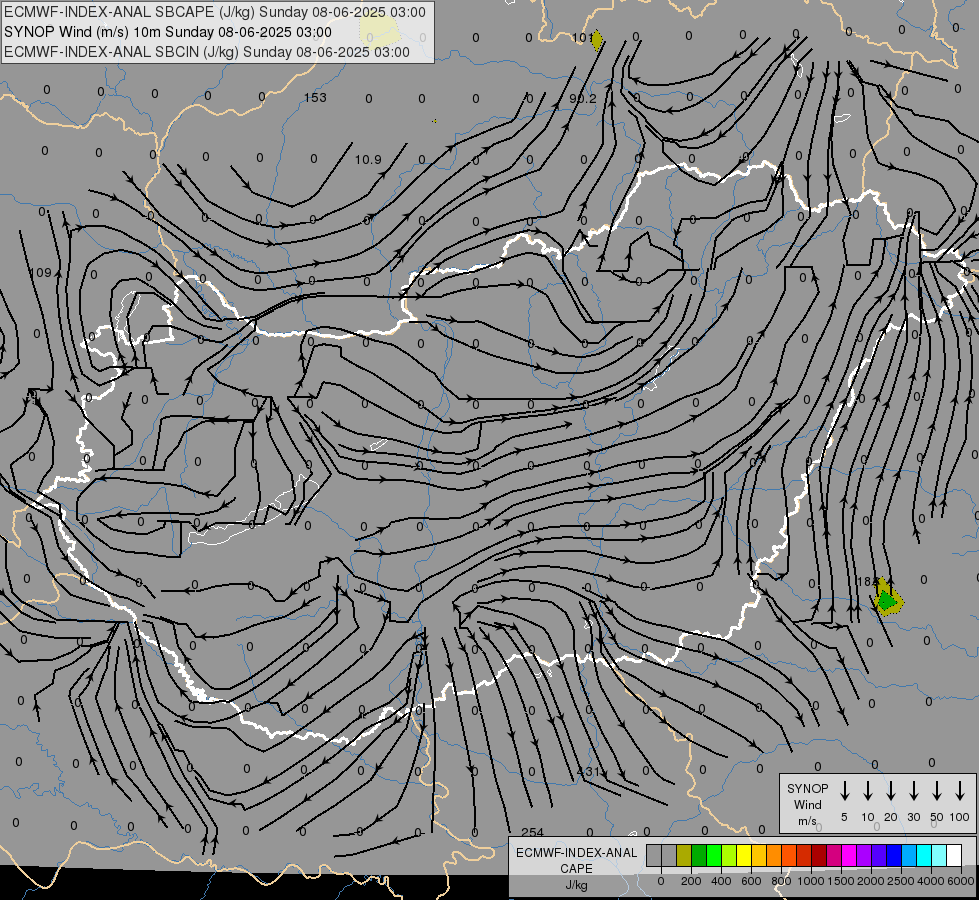Click the value 10.9 on map
979x900 pixels.
click(x=368, y=160)
